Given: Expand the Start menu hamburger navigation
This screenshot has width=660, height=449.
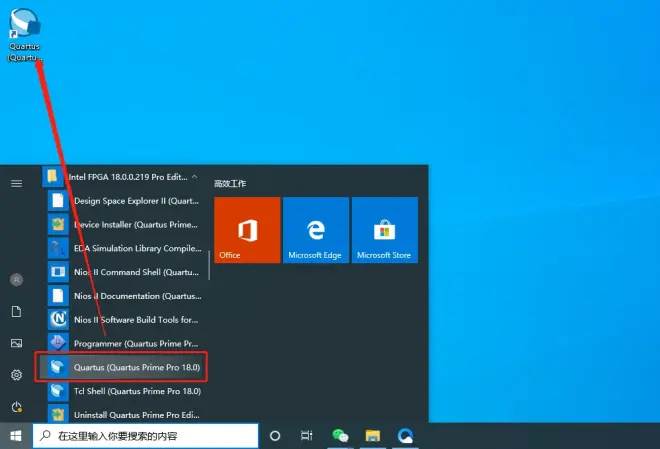Looking at the screenshot, I should [x=16, y=183].
